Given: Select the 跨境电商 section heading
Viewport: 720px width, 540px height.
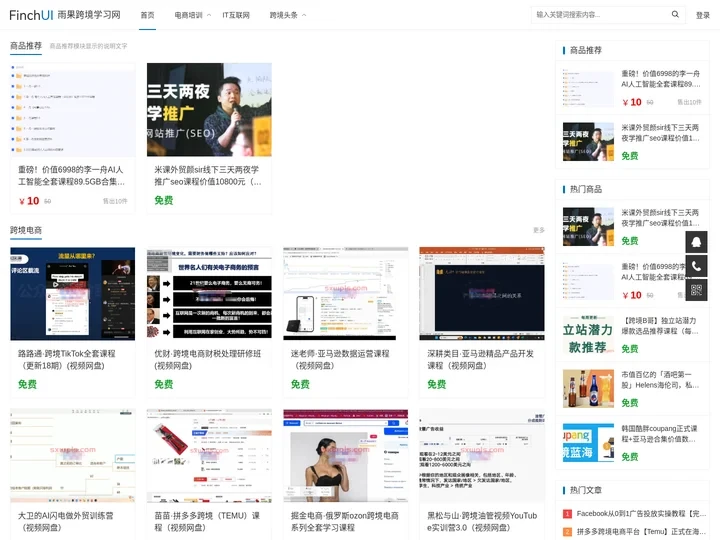Looking at the screenshot, I should coord(26,230).
